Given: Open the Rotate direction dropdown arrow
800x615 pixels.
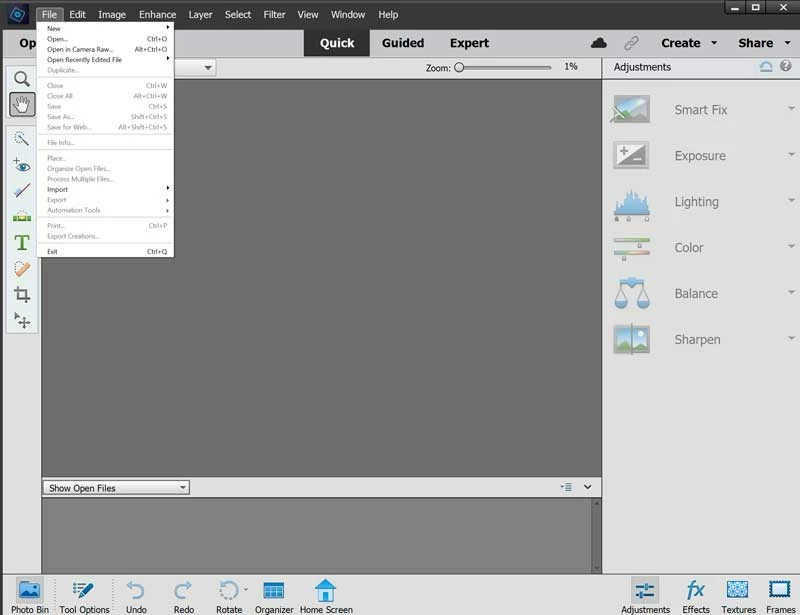Looking at the screenshot, I should point(246,589).
